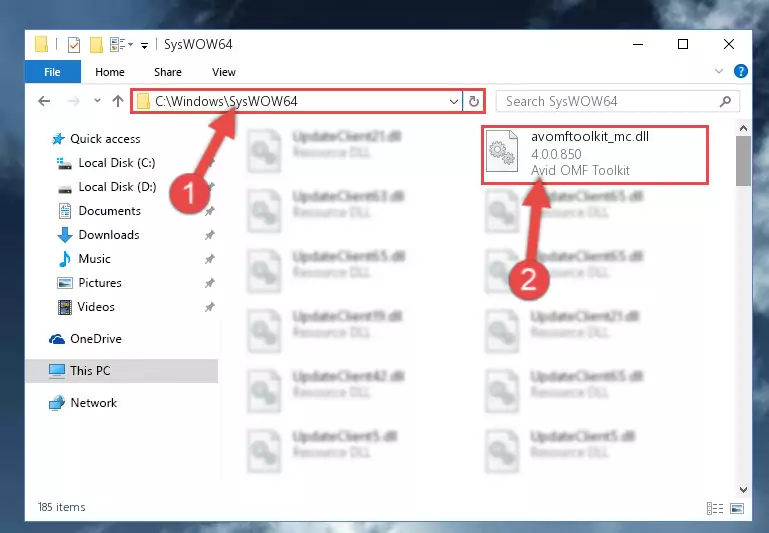Image resolution: width=769 pixels, height=533 pixels.
Task: Click the Videos filmstrip icon
Action: [x=65, y=307]
